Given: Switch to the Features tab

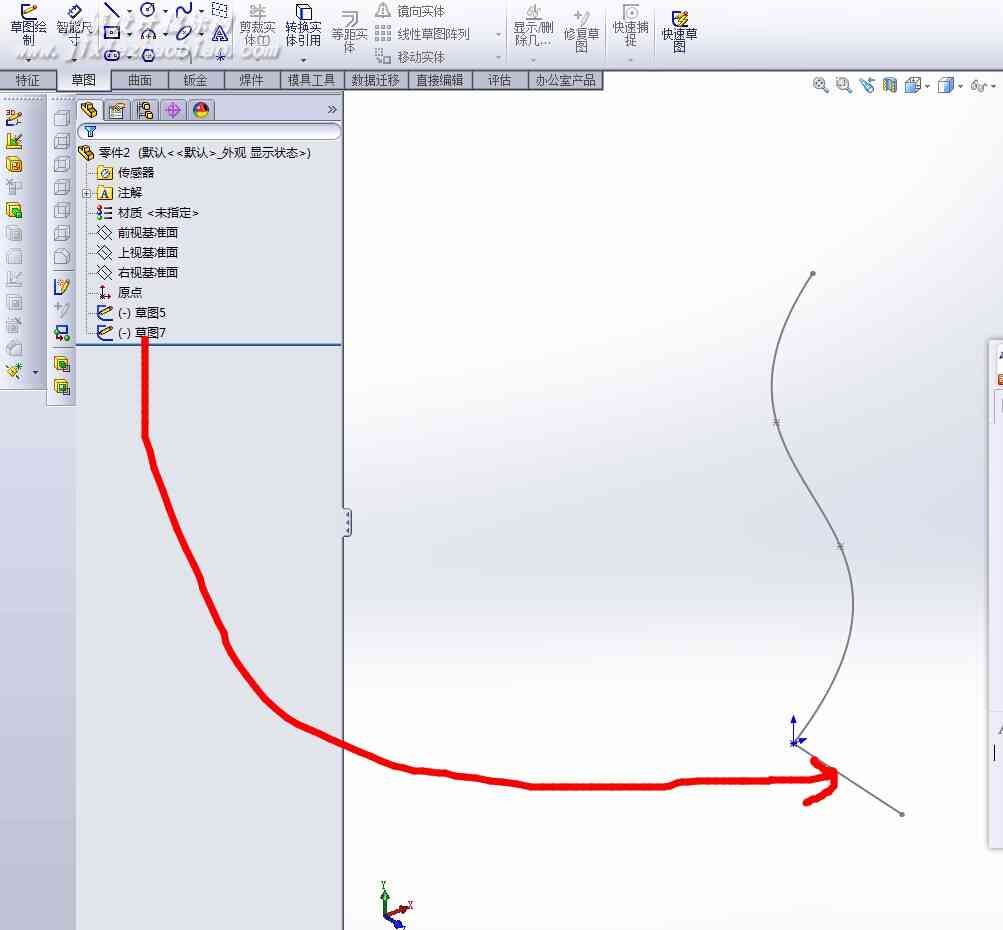Looking at the screenshot, I should pyautogui.click(x=28, y=80).
